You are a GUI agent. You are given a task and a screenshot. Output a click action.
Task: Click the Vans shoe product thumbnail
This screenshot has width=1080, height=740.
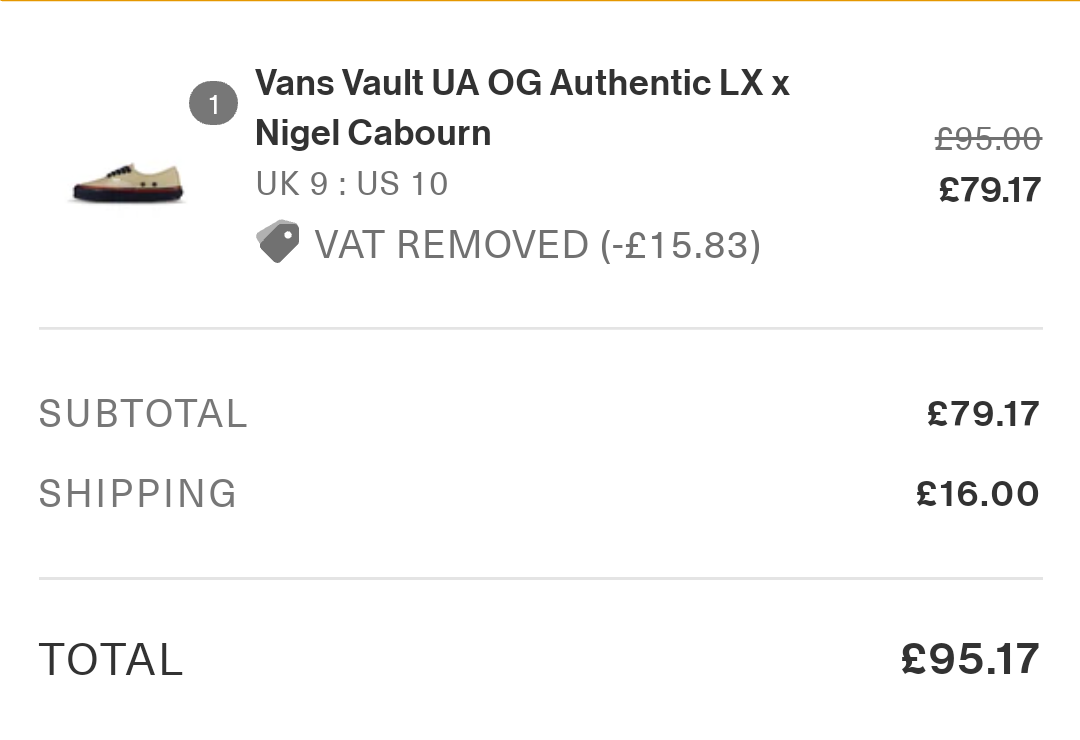point(128,185)
